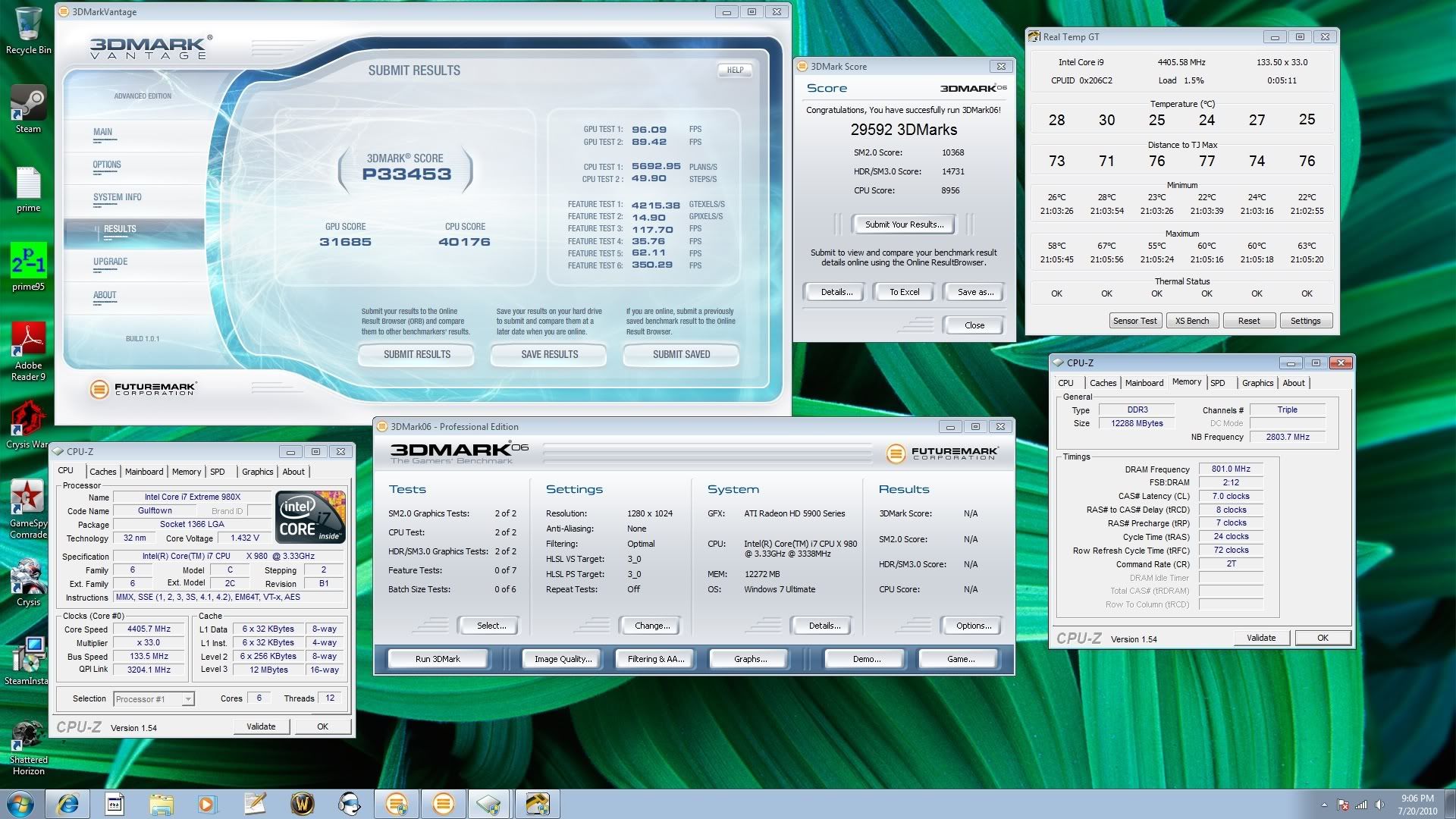Open the Recycle Bin desktop icon
Viewport: 1456px width, 819px height.
28,30
